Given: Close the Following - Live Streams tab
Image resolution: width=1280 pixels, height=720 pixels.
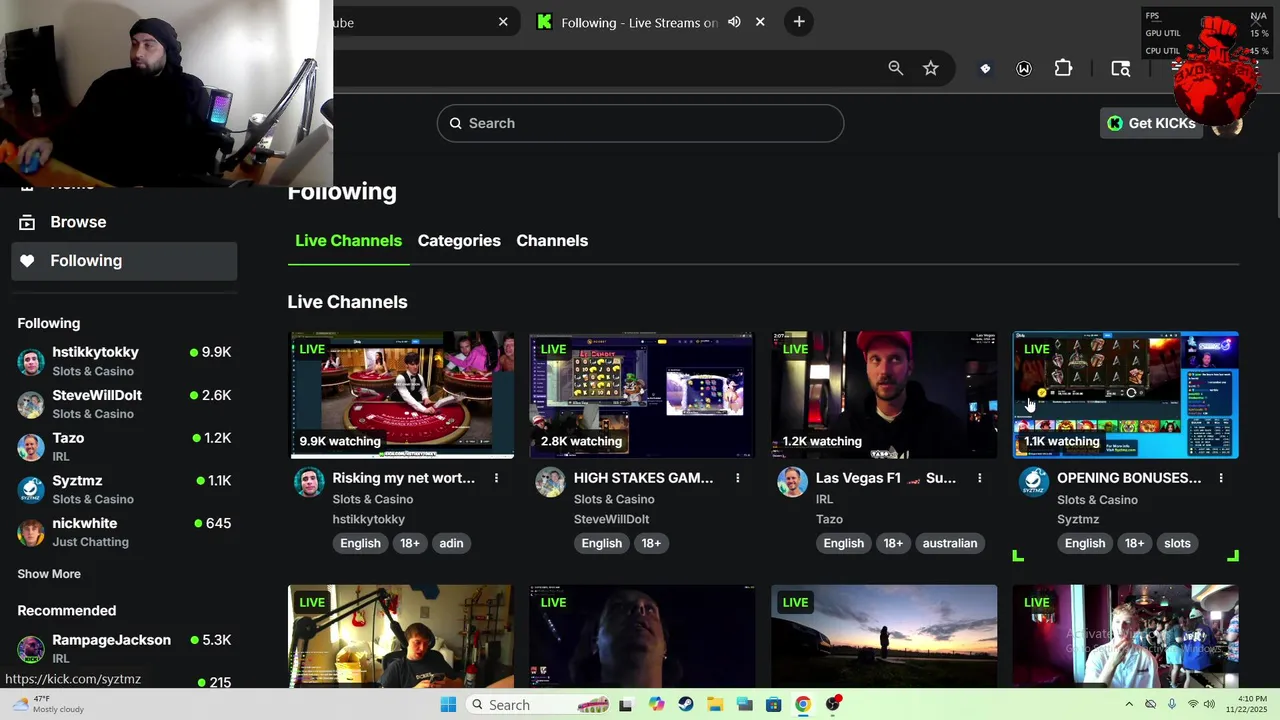Looking at the screenshot, I should tap(760, 22).
